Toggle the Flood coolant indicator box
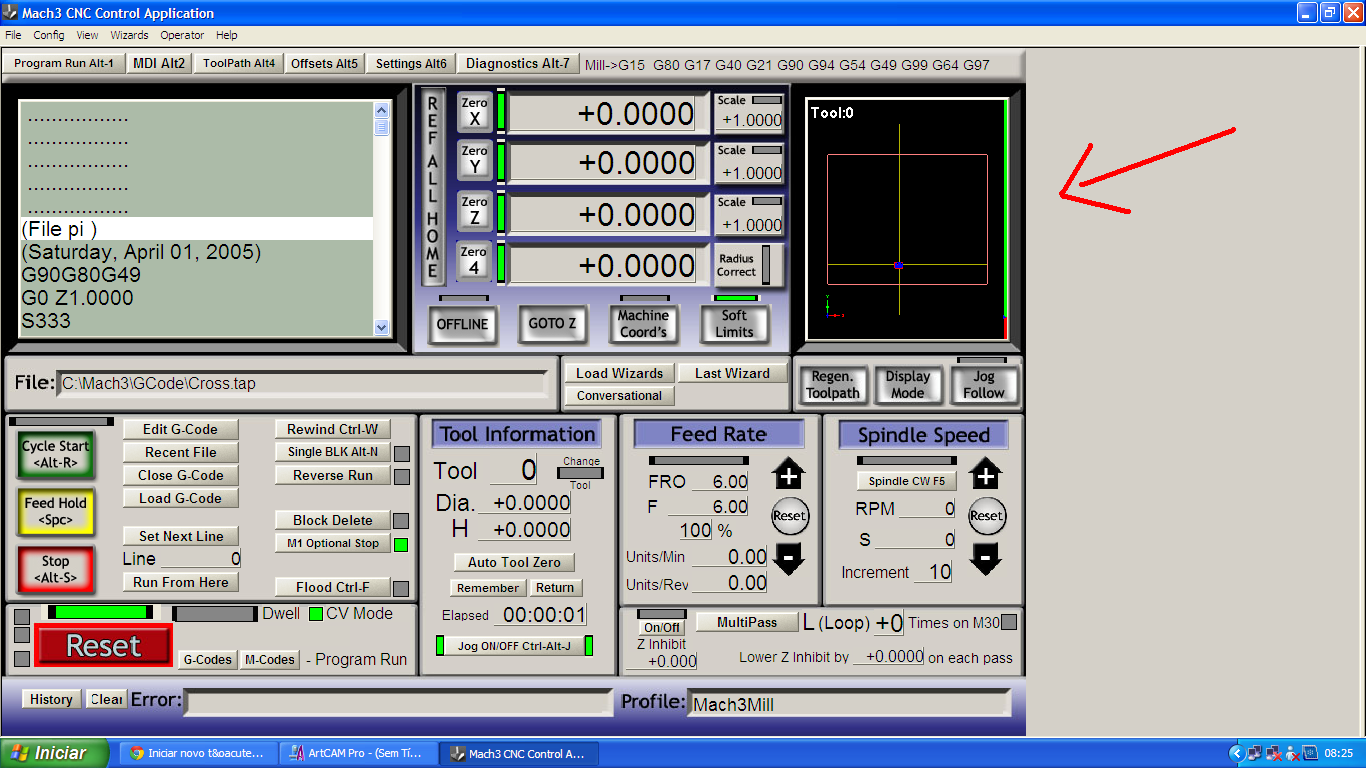This screenshot has width=1366, height=768. pyautogui.click(x=401, y=588)
